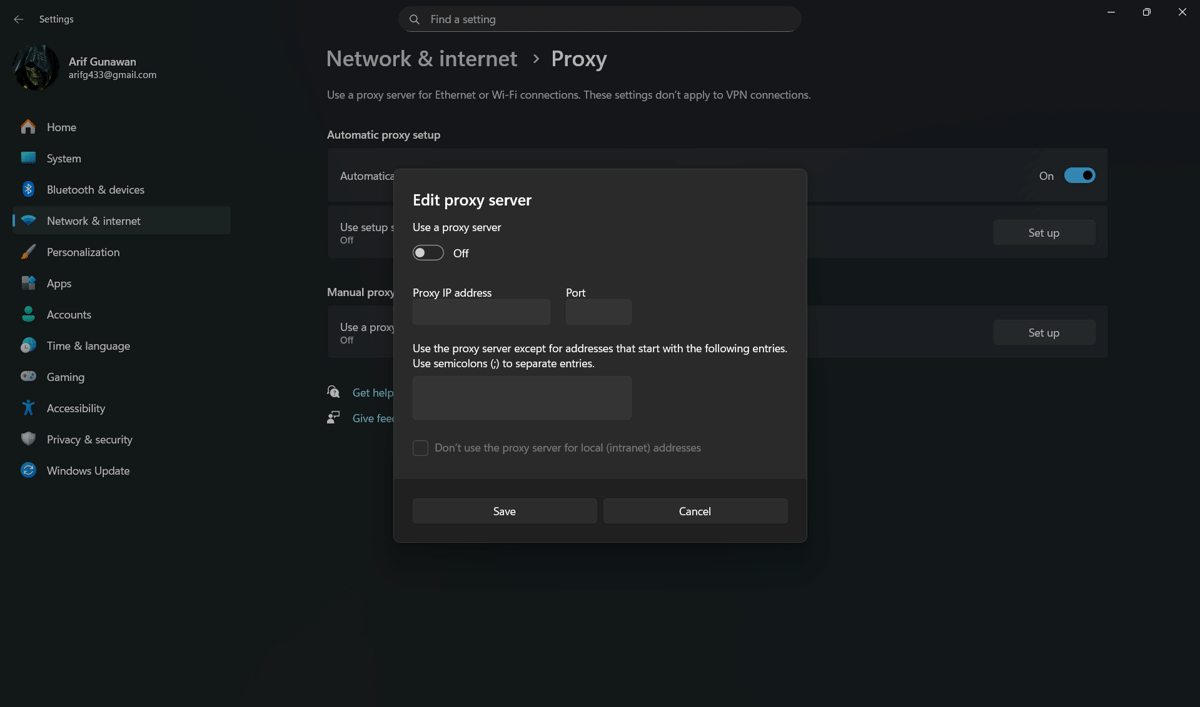
Task: Click the Proxy IP address field
Action: click(481, 312)
